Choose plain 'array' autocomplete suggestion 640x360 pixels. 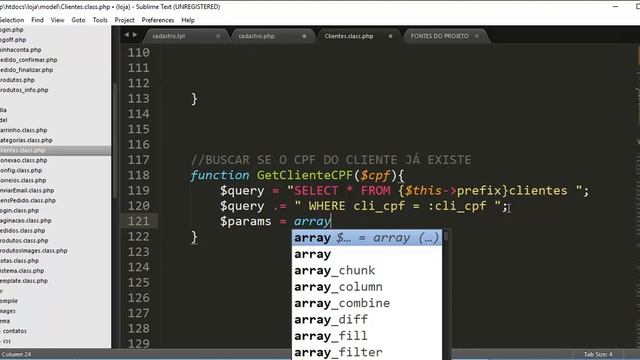pyautogui.click(x=367, y=254)
